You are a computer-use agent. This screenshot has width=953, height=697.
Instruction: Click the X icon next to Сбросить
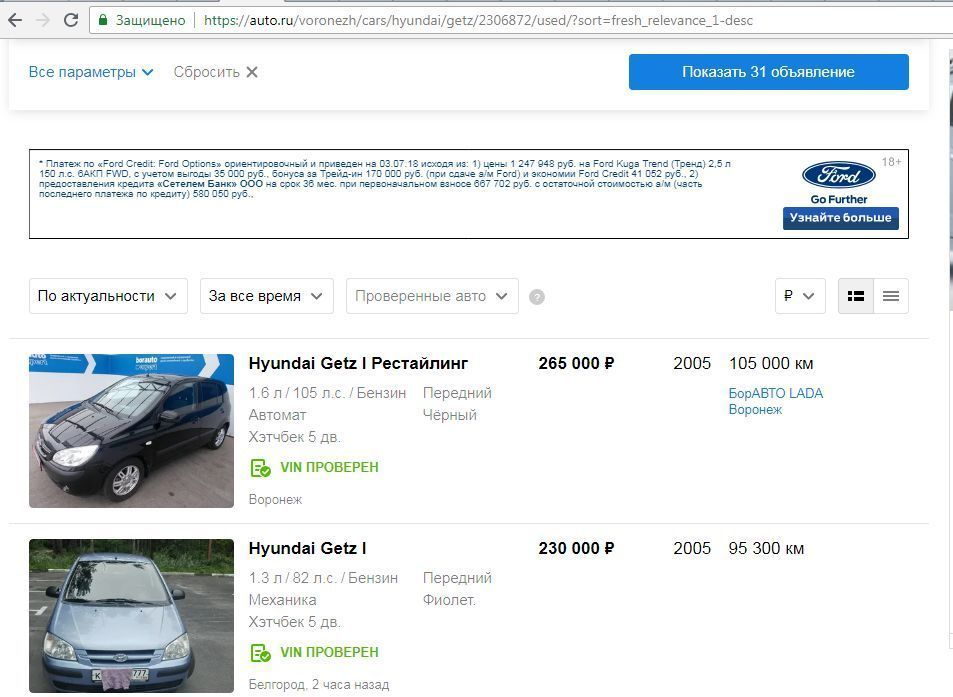(252, 72)
